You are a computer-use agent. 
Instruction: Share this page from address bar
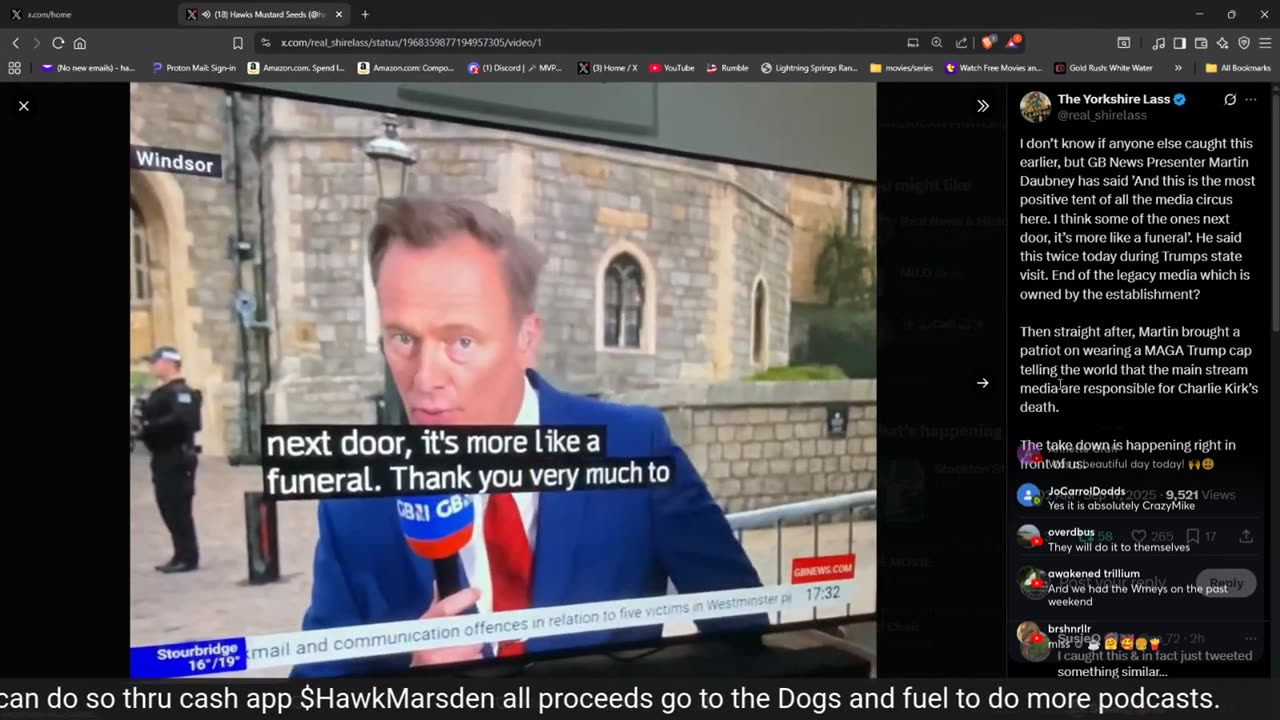coord(961,43)
